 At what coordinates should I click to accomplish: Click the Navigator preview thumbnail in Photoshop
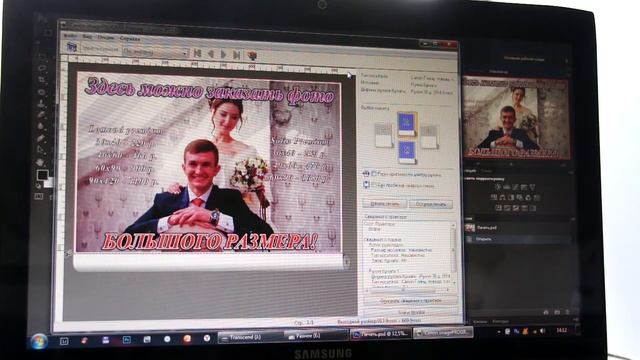click(516, 118)
